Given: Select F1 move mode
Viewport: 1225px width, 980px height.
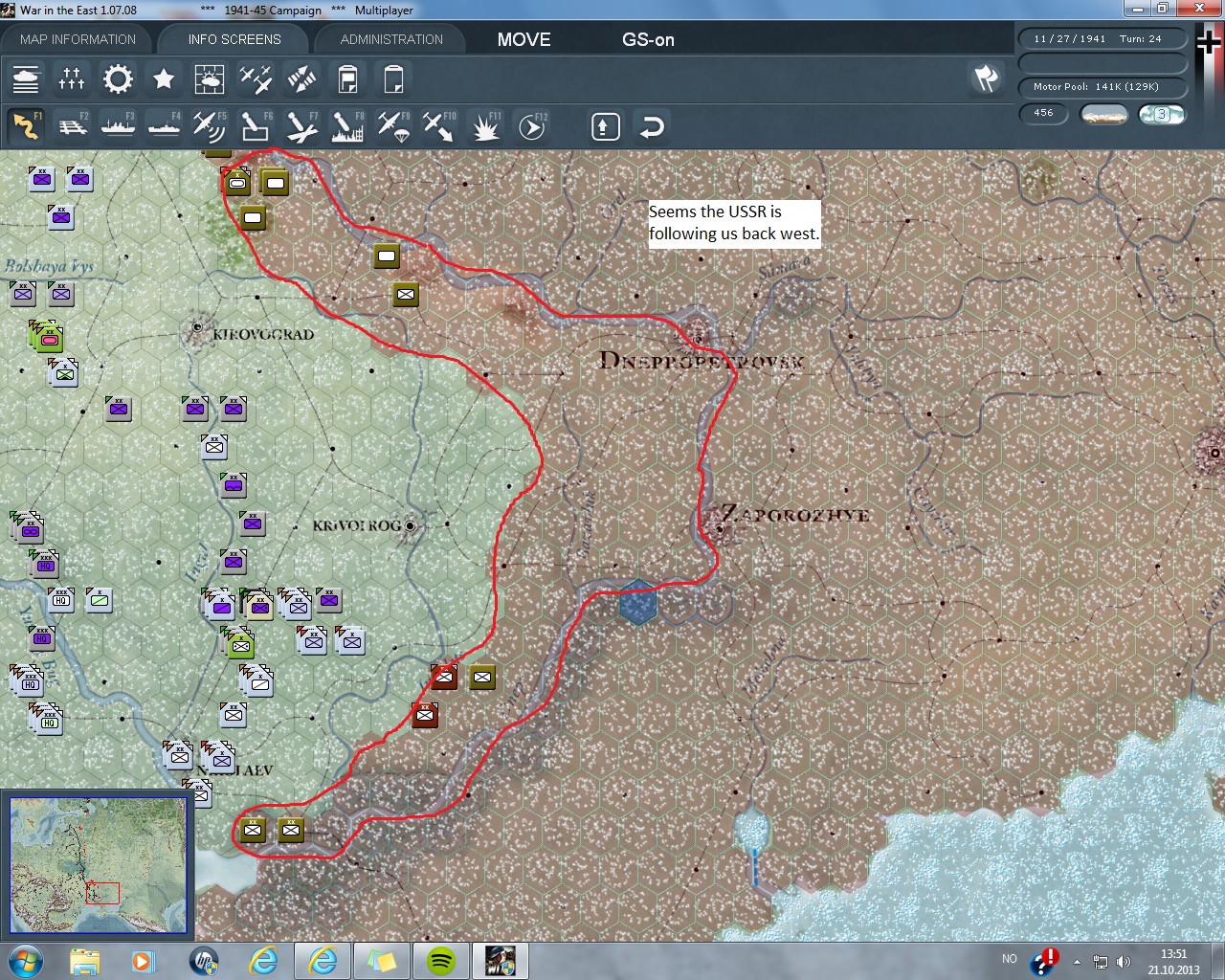Looking at the screenshot, I should (x=26, y=126).
